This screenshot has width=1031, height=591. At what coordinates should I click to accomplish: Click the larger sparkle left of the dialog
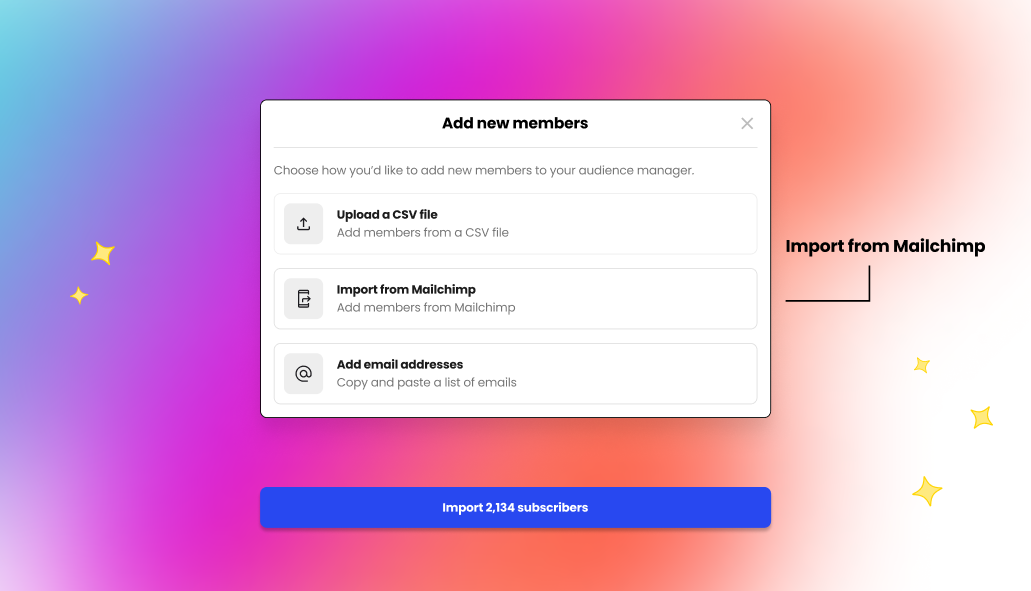pyautogui.click(x=103, y=253)
